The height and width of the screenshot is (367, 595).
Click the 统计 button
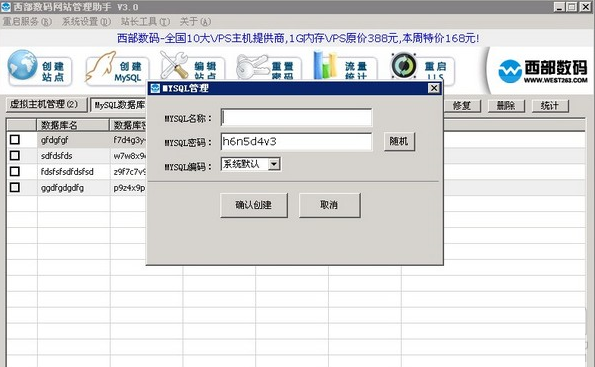(550, 106)
